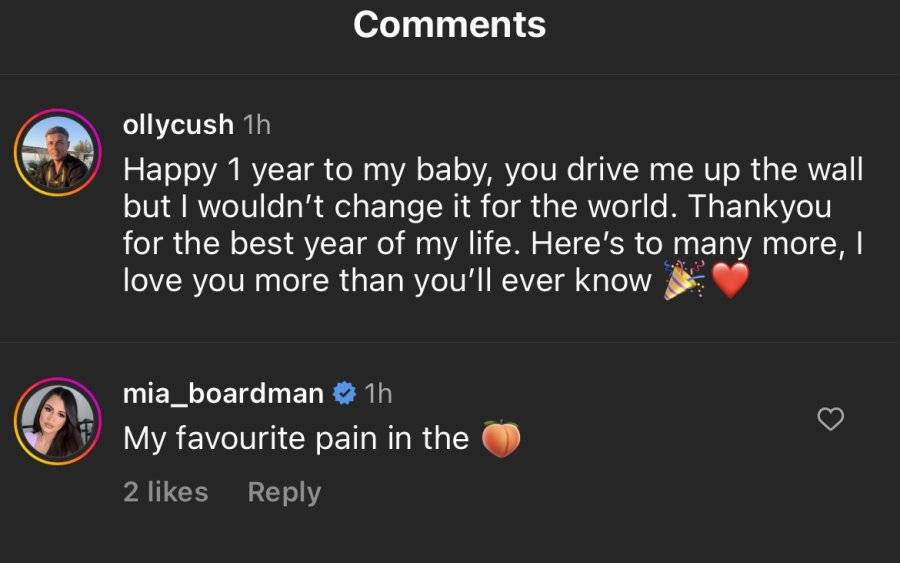
Task: Tap the word 'Thankyou' in the caption
Action: click(x=760, y=207)
